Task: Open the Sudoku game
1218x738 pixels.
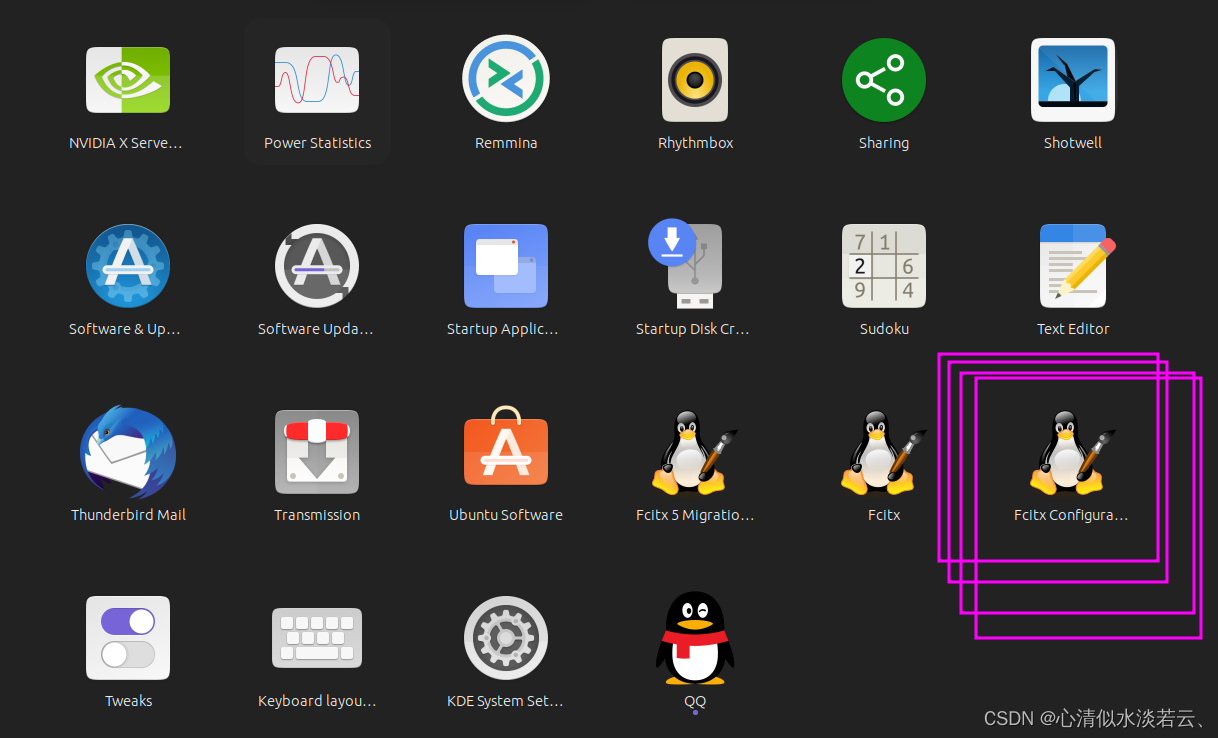Action: (x=884, y=266)
